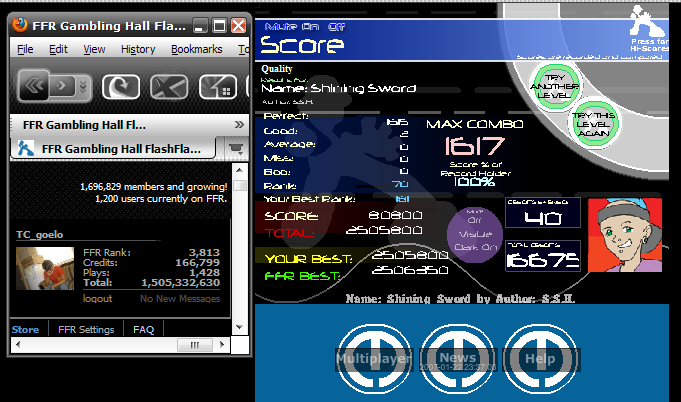The width and height of the screenshot is (681, 402).
Task: Toggle Dark On in the purple circle
Action: pyautogui.click(x=476, y=247)
